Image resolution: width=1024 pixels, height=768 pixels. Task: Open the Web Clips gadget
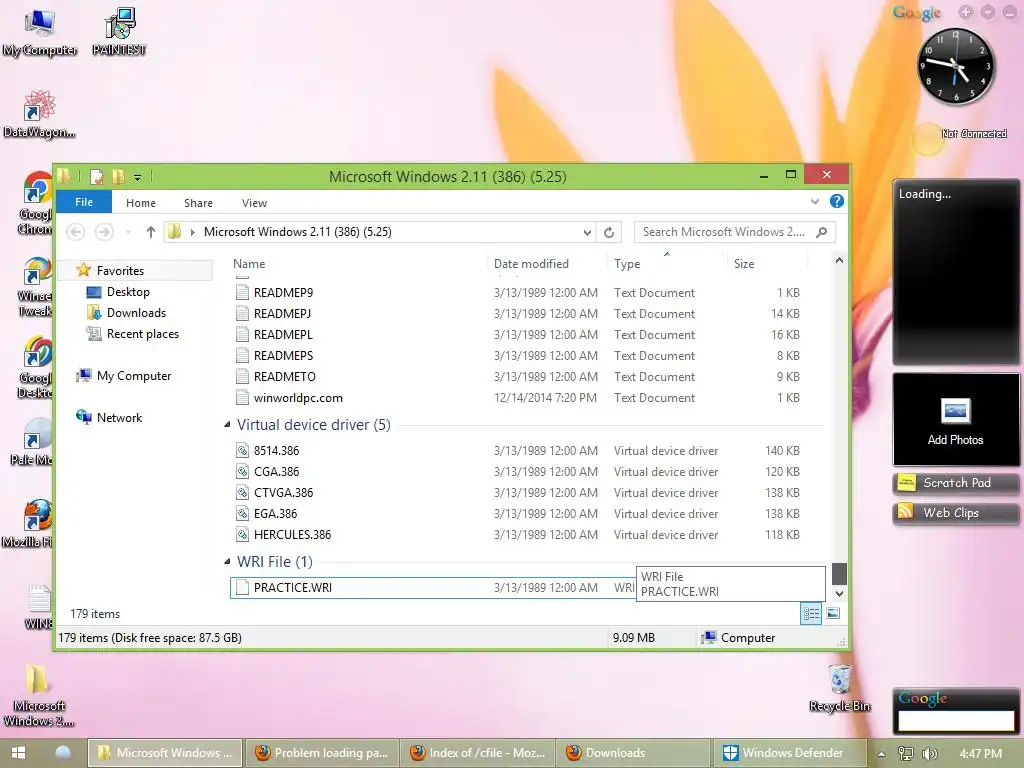[955, 513]
